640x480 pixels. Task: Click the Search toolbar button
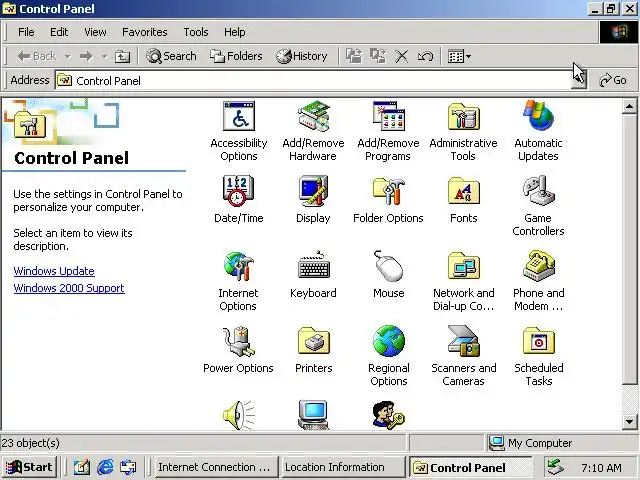pos(171,56)
